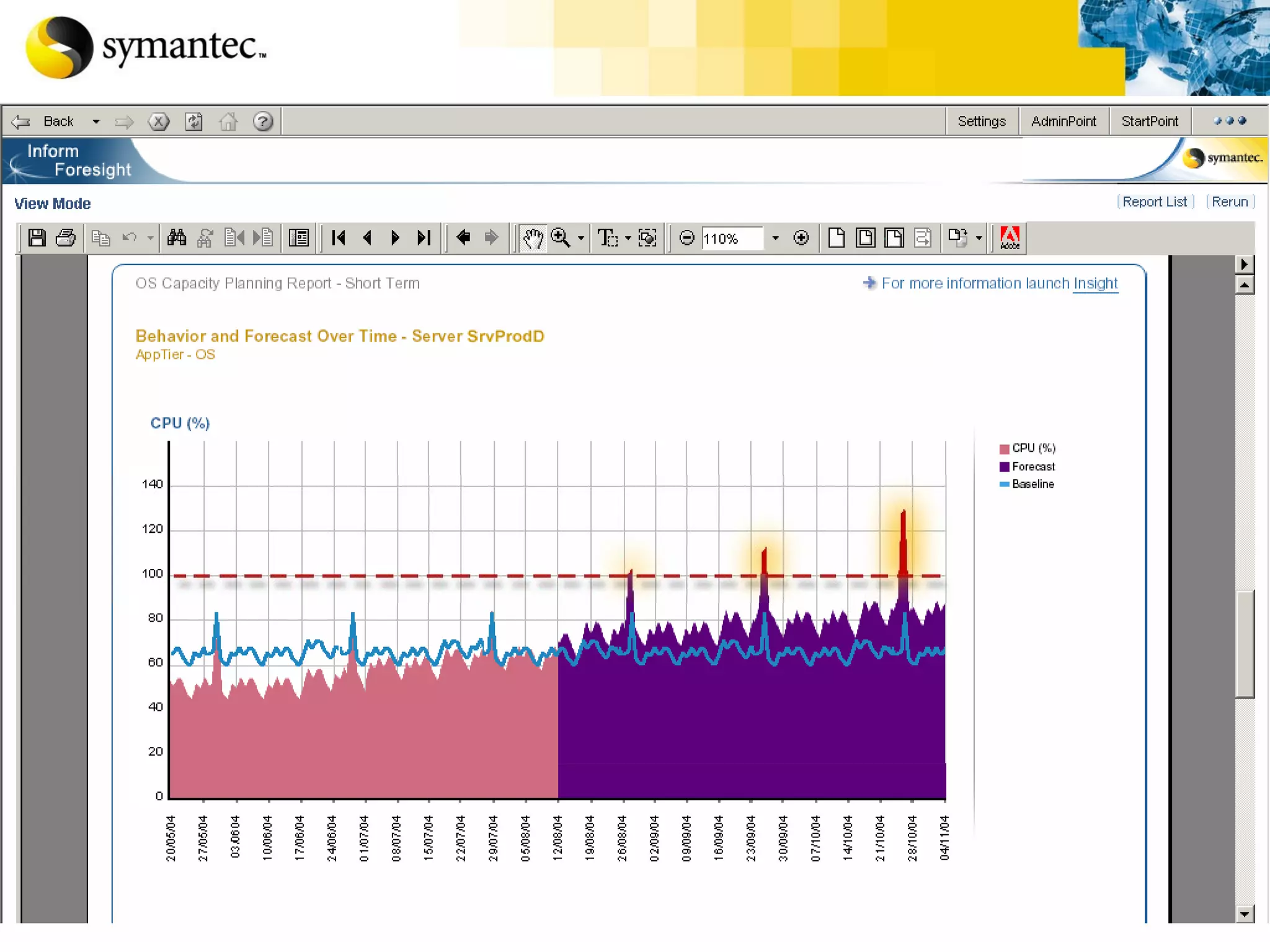Open the zoom percentage dropdown arrow

coord(775,238)
